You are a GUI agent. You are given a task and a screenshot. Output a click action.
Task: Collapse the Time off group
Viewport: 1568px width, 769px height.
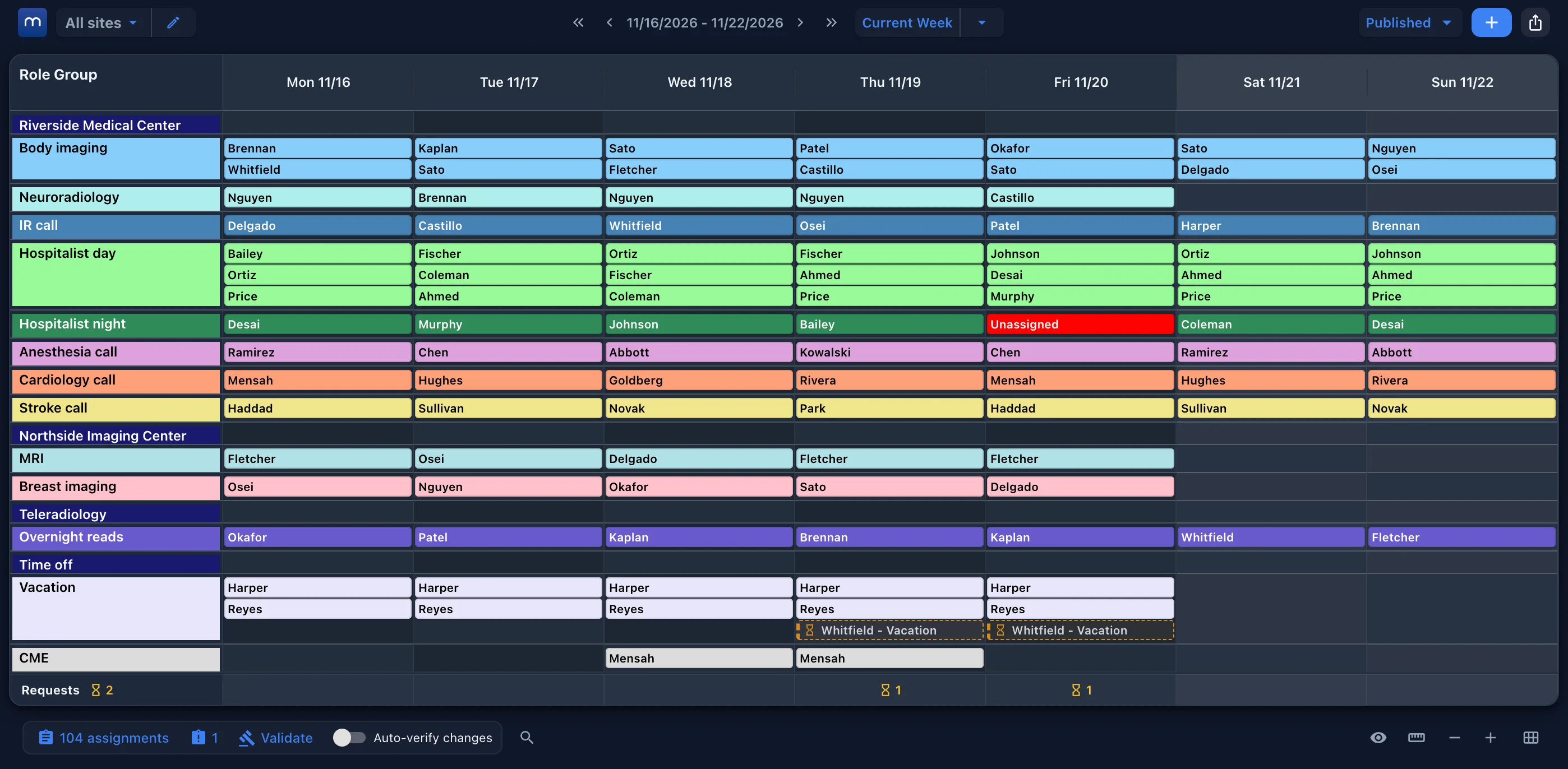pos(116,564)
